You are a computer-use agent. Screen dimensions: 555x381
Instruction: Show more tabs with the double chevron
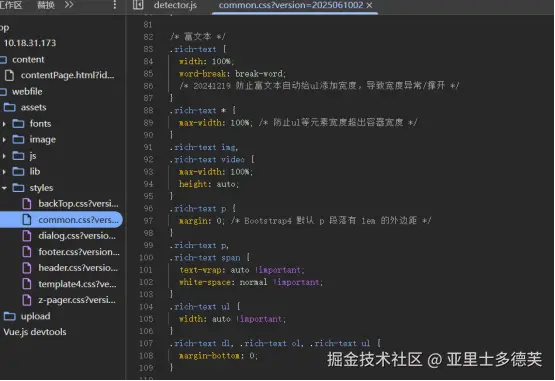point(69,5)
